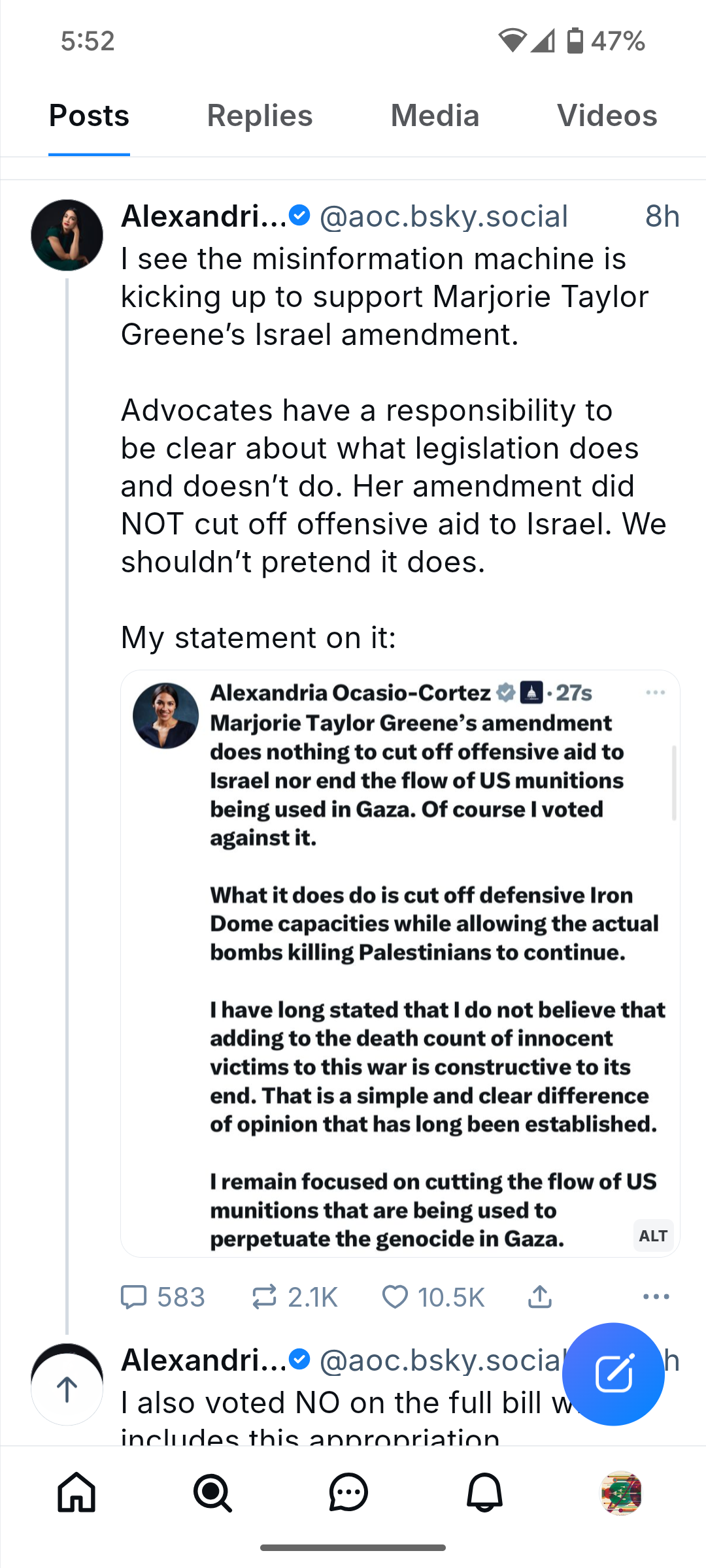Tap the first post's author avatar
This screenshot has height=1568, width=706.
click(x=67, y=235)
